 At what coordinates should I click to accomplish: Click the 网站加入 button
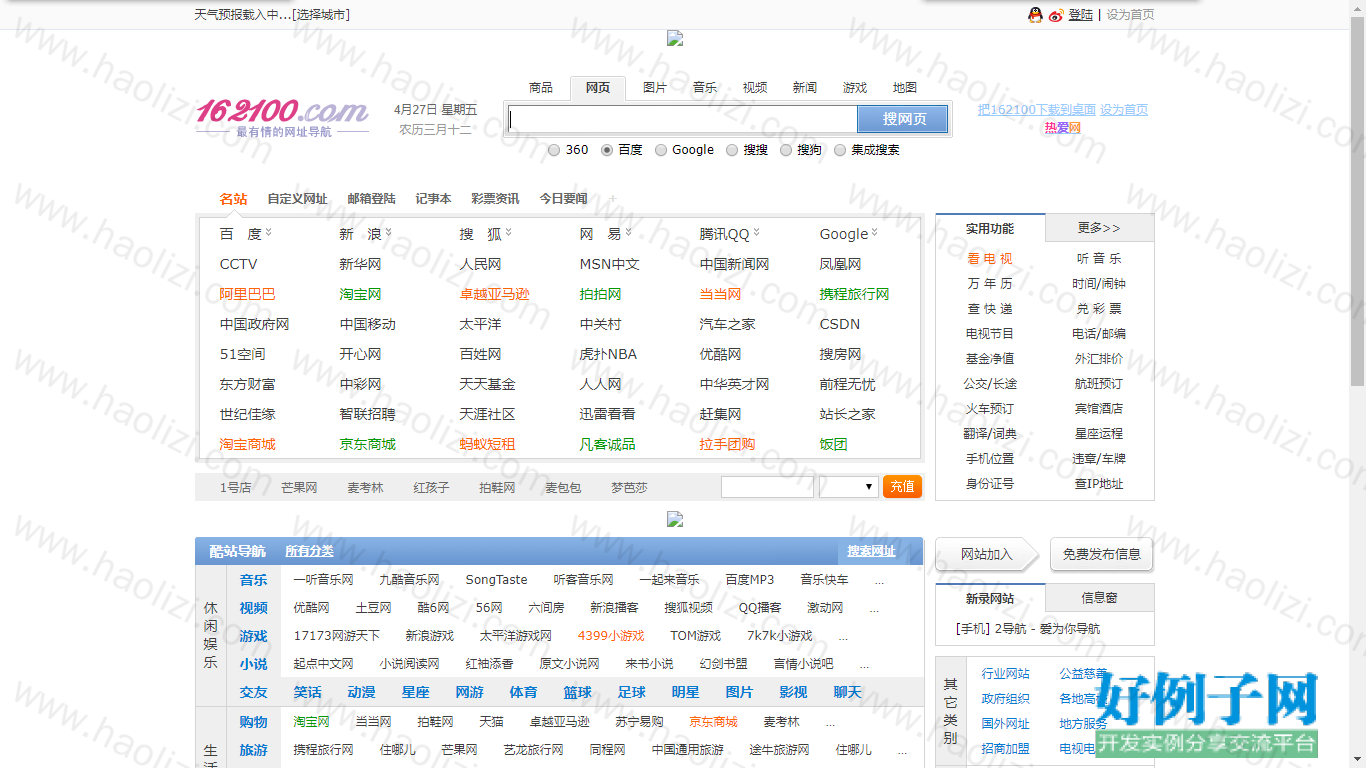[987, 555]
